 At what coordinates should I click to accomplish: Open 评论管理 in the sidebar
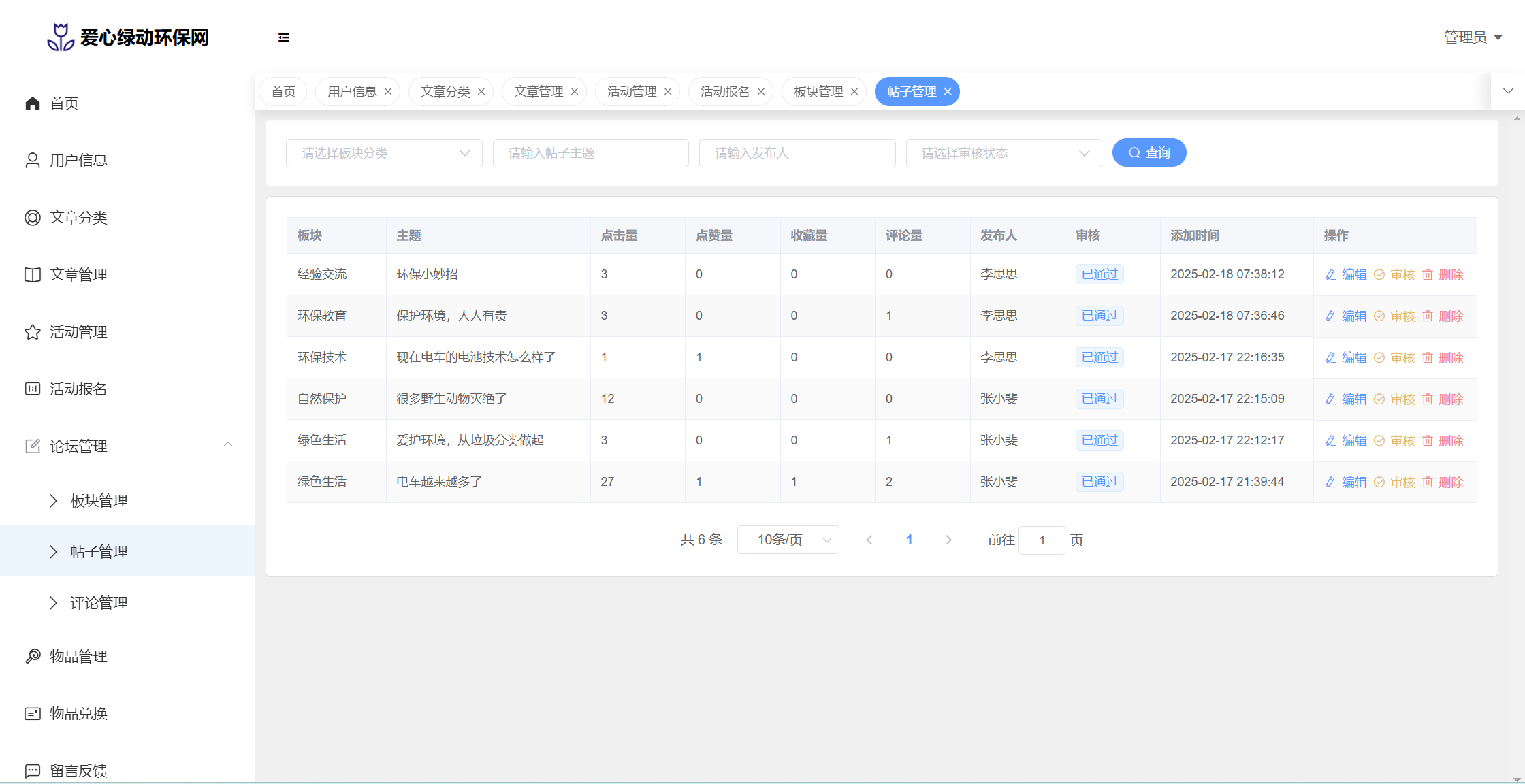99,603
